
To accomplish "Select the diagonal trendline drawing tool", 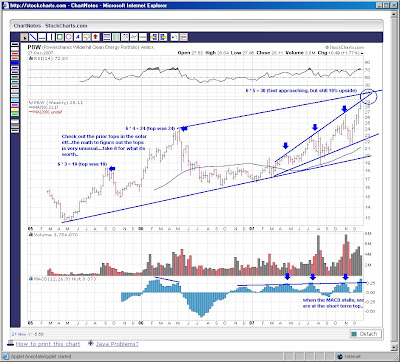I will (33, 37).
